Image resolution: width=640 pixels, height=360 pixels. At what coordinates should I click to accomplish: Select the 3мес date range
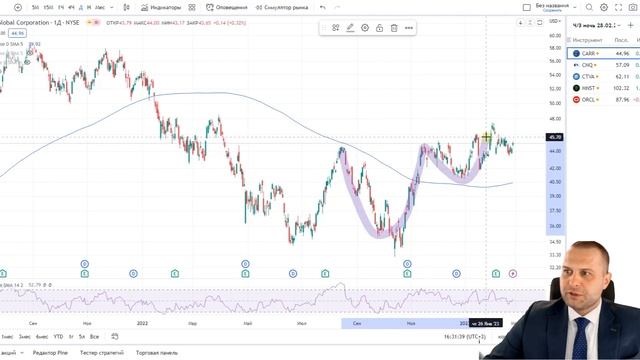[x=24, y=337]
